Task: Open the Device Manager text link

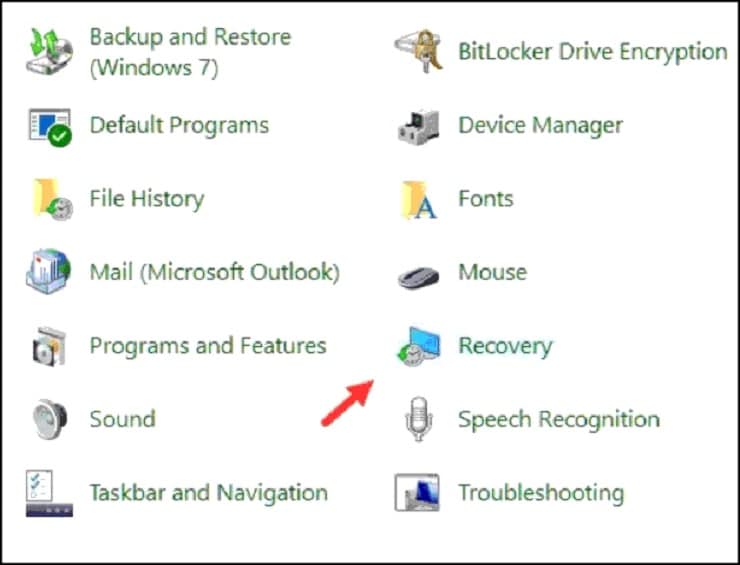Action: 540,126
